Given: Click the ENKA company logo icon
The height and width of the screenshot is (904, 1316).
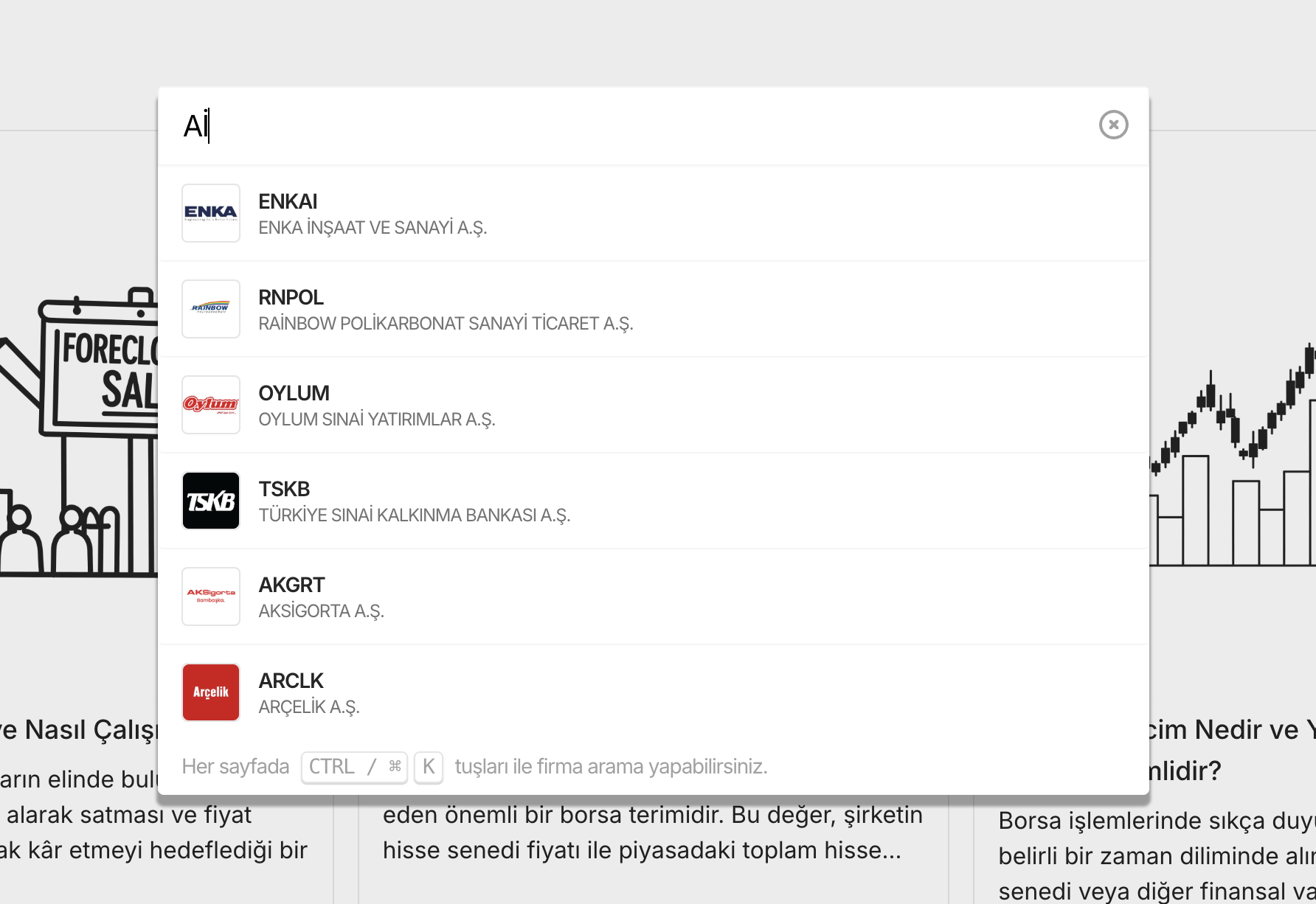Looking at the screenshot, I should 211,213.
